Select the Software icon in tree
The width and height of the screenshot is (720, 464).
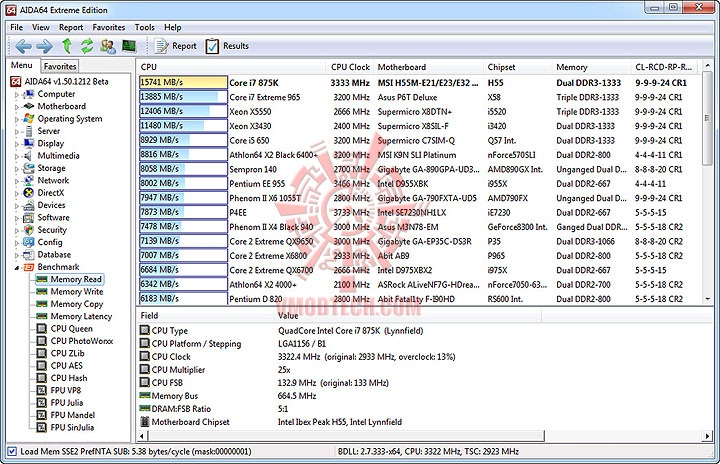29,218
